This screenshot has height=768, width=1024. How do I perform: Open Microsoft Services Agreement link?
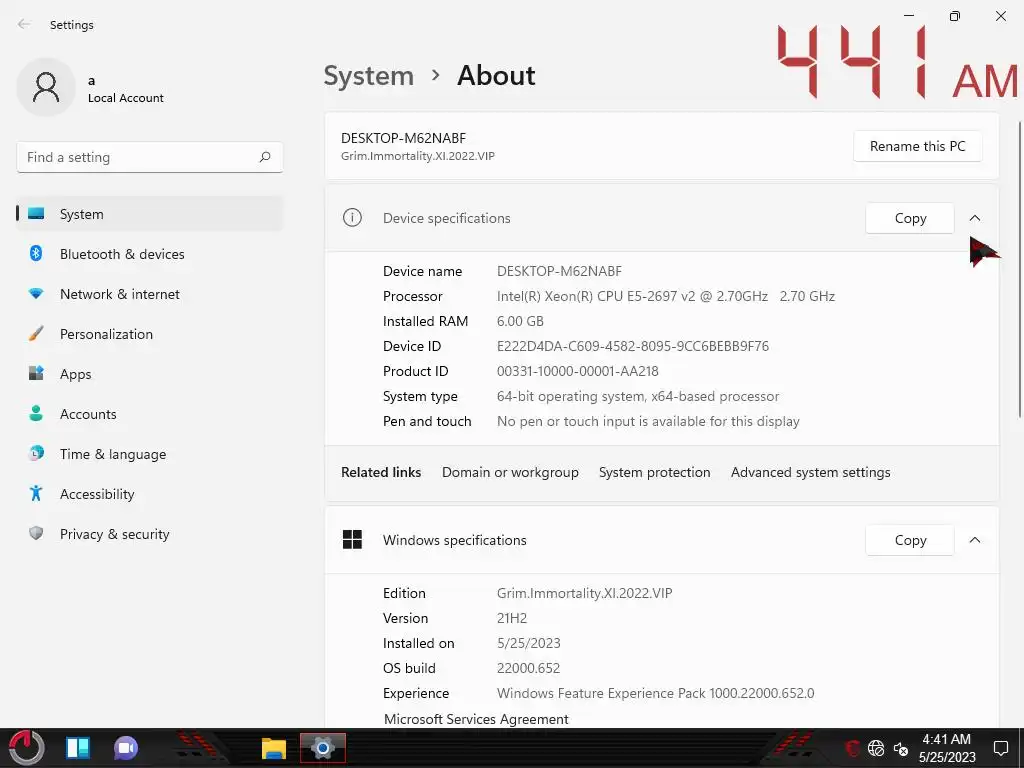pyautogui.click(x=476, y=719)
